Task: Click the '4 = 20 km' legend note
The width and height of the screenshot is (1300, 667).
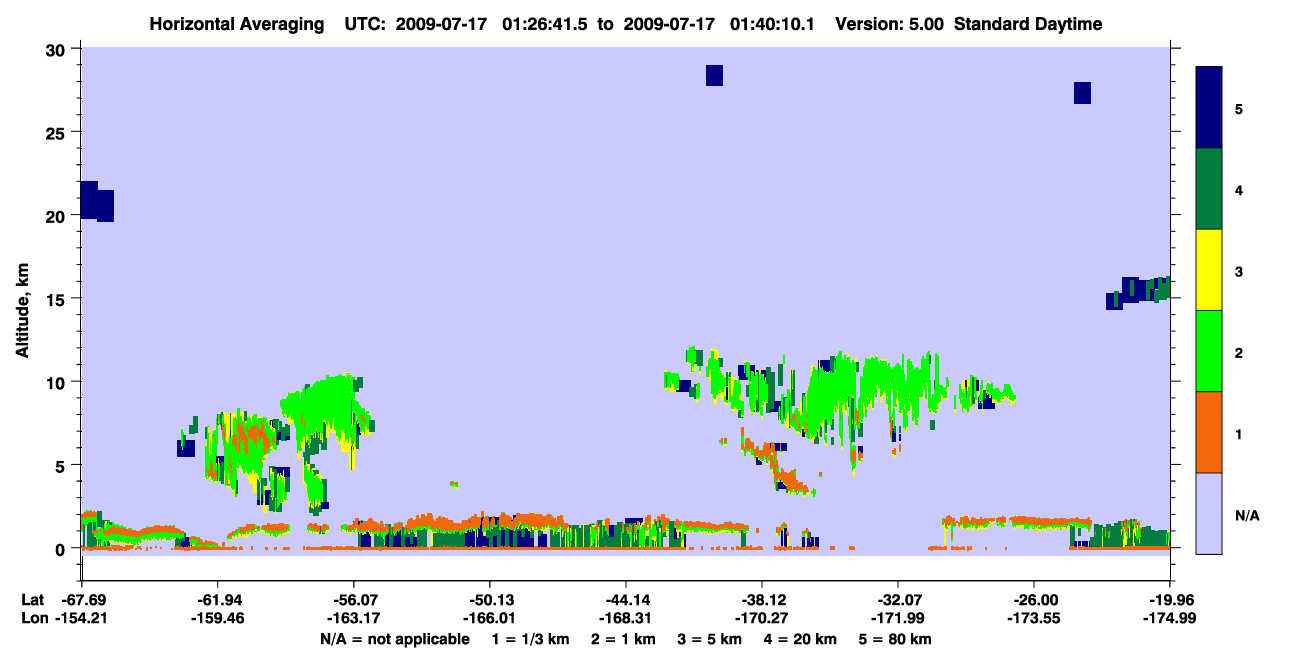Action: 801,639
